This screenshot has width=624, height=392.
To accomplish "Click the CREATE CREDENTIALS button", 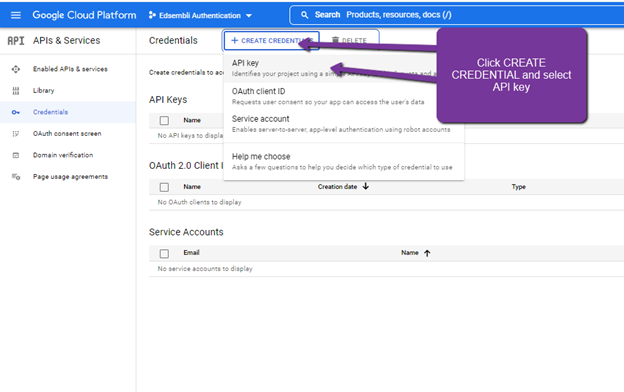I will pyautogui.click(x=272, y=41).
